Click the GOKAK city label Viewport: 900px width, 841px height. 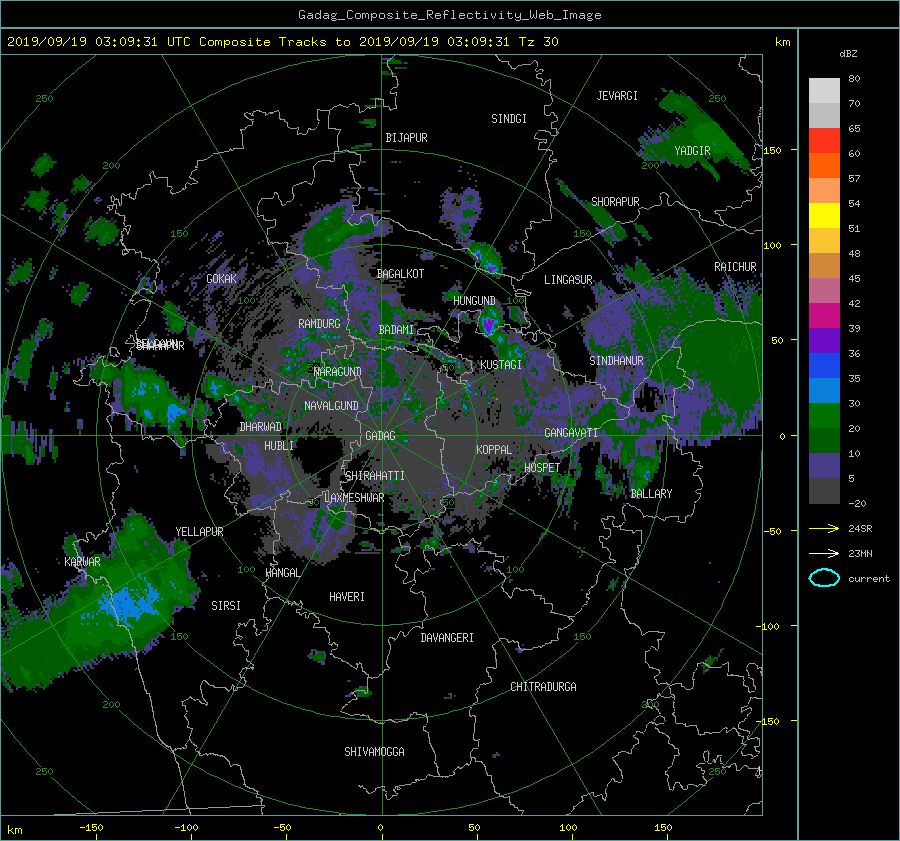[x=222, y=279]
